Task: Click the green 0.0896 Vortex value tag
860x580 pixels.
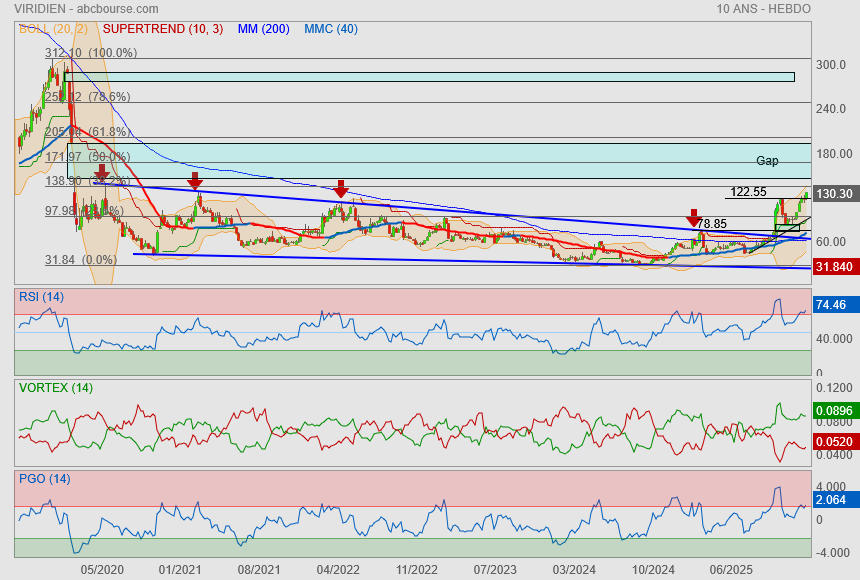Action: (833, 410)
